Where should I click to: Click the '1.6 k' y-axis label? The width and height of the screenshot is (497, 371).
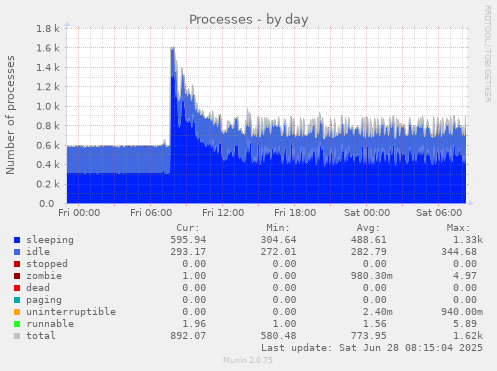48,48
